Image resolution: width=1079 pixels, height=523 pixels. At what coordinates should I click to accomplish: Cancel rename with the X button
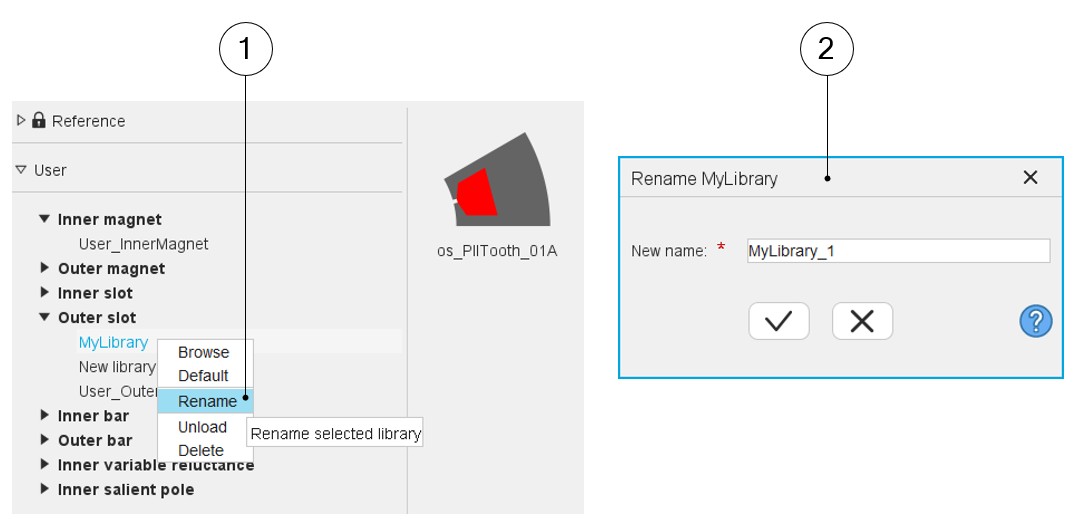point(862,321)
